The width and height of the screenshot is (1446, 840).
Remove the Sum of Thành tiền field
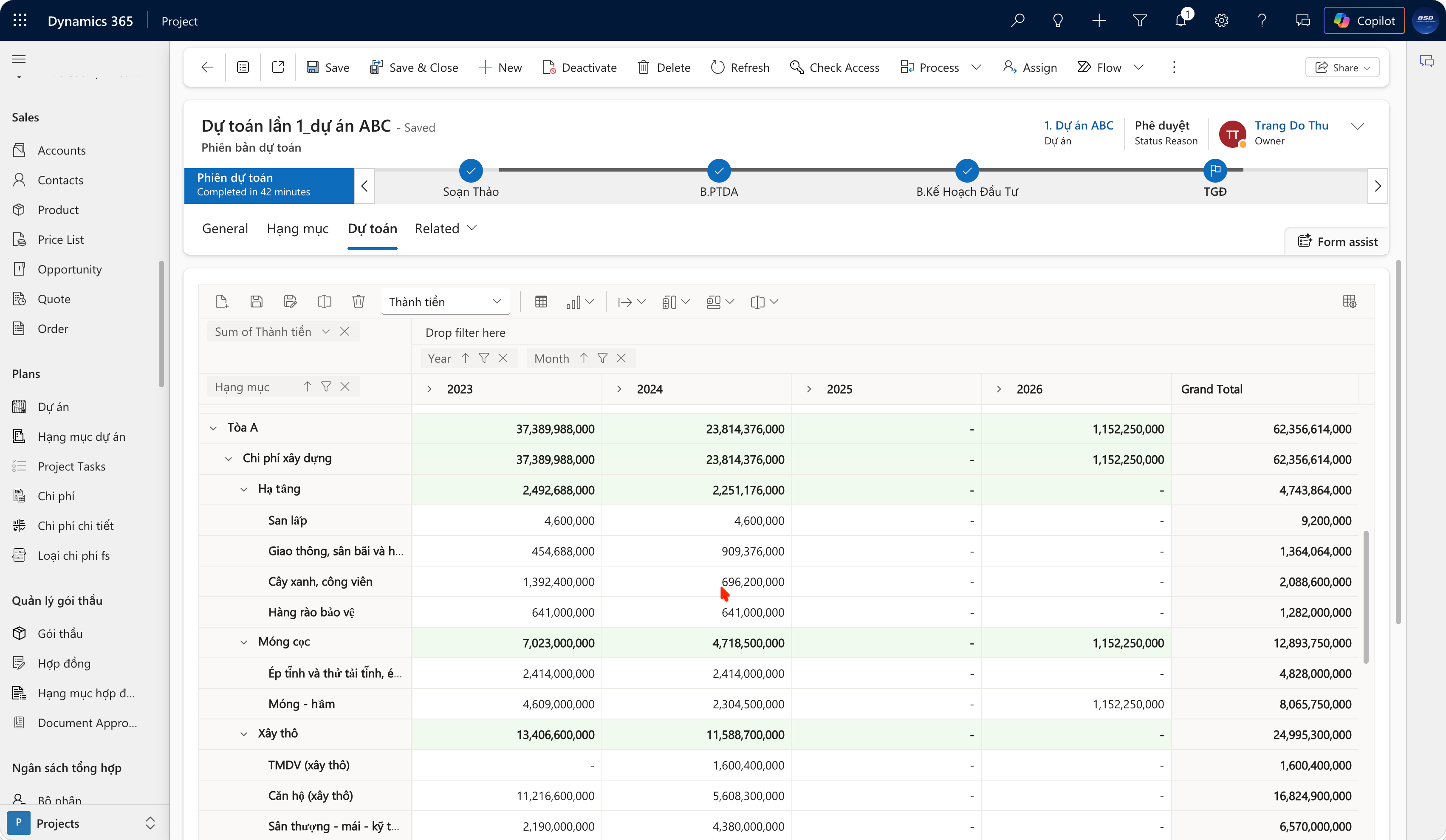pos(344,332)
